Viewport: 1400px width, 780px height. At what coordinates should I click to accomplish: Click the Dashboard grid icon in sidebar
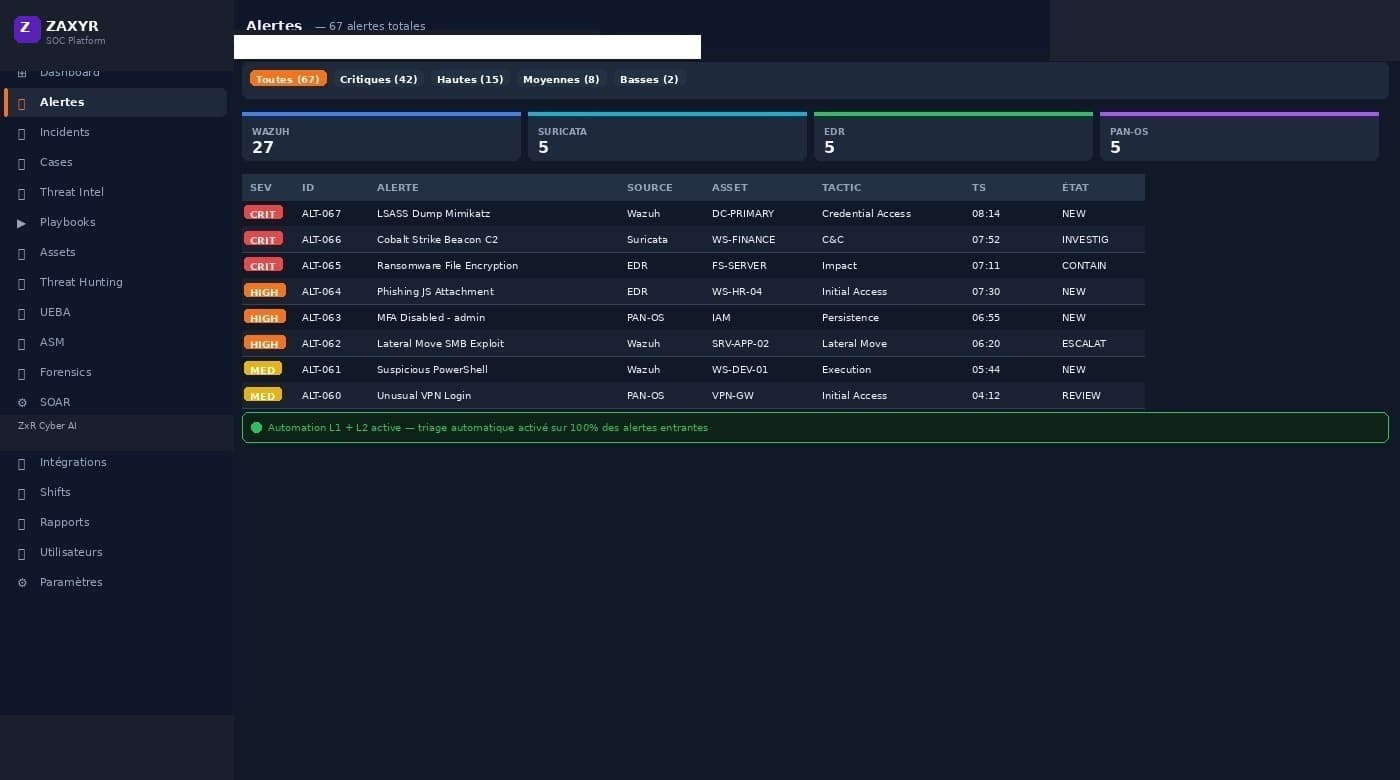coord(22,73)
